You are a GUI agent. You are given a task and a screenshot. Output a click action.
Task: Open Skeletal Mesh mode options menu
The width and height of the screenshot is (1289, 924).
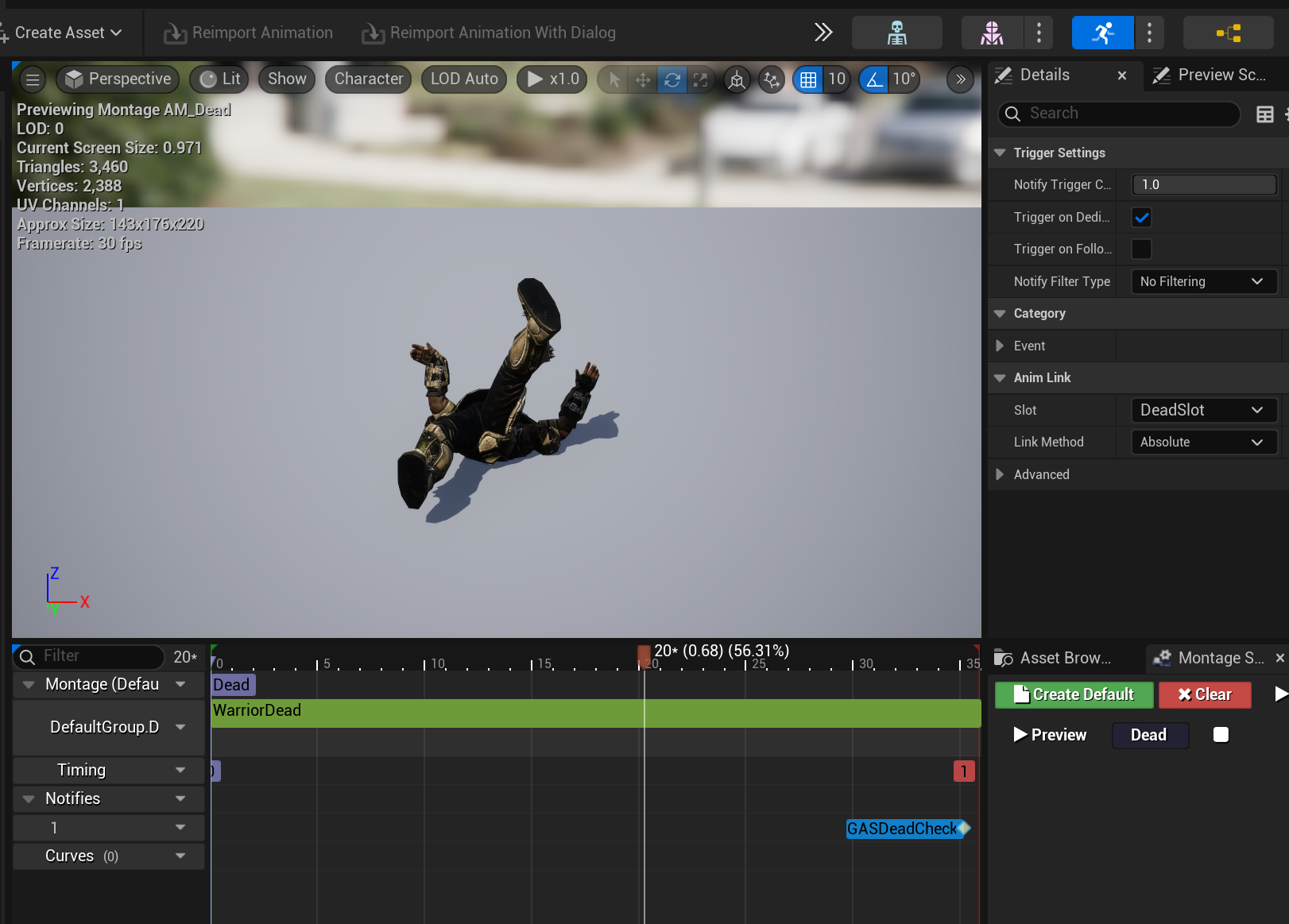coord(1039,33)
